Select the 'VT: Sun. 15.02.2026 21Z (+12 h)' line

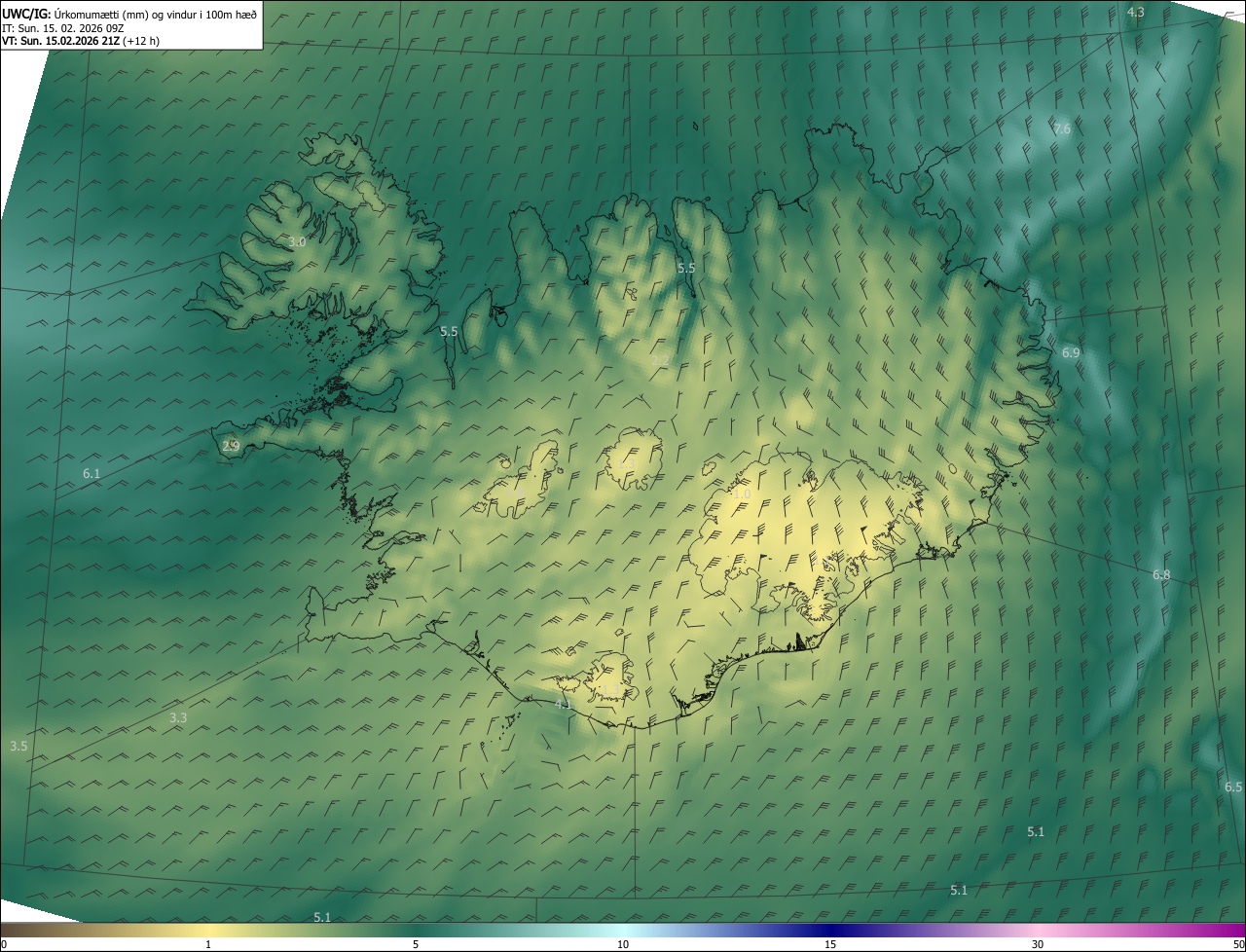(x=81, y=41)
